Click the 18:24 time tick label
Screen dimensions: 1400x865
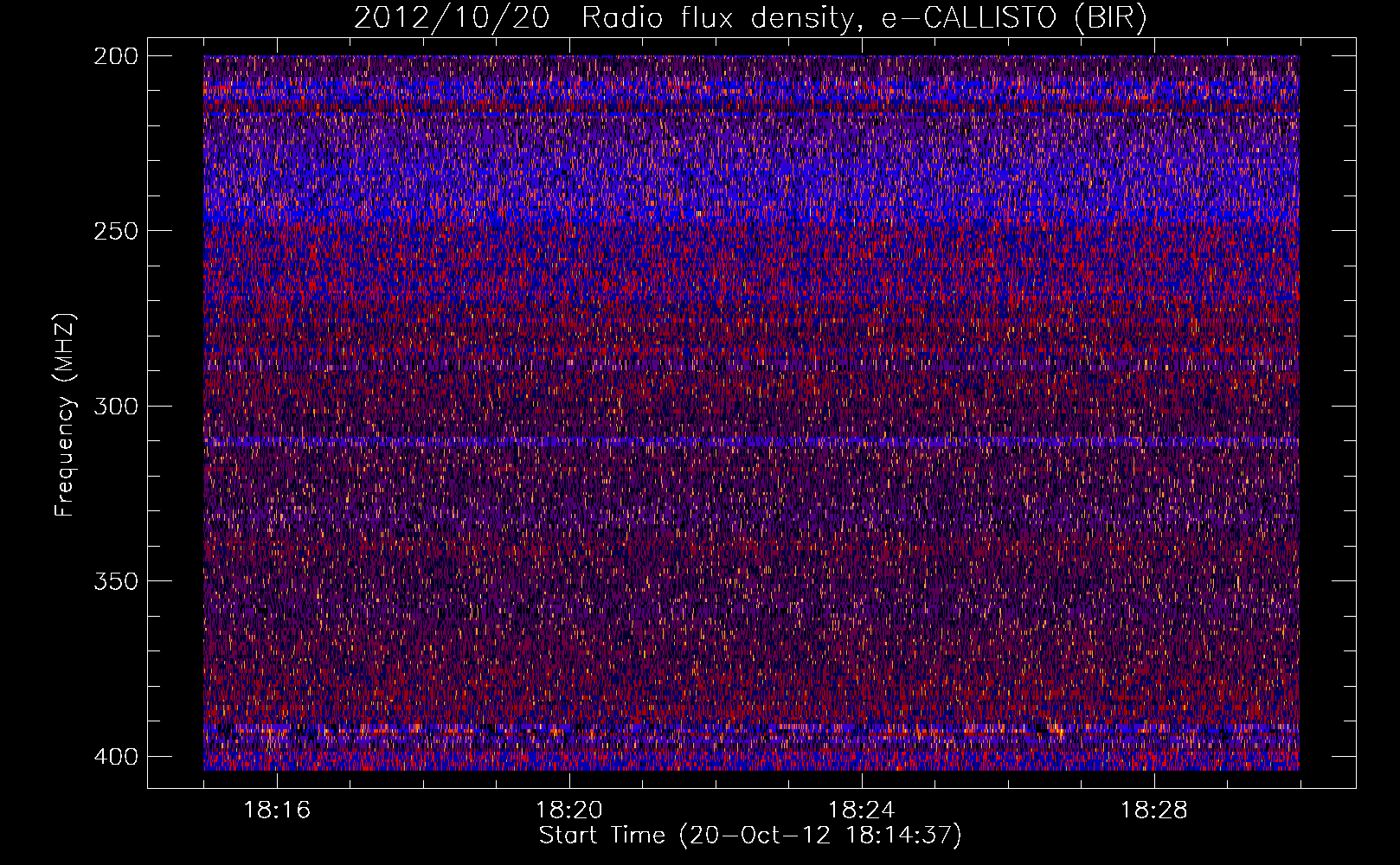tap(862, 811)
